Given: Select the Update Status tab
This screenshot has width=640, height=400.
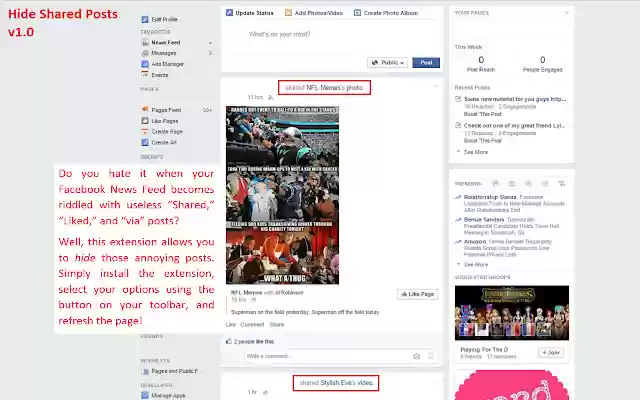Looking at the screenshot, I should point(249,13).
